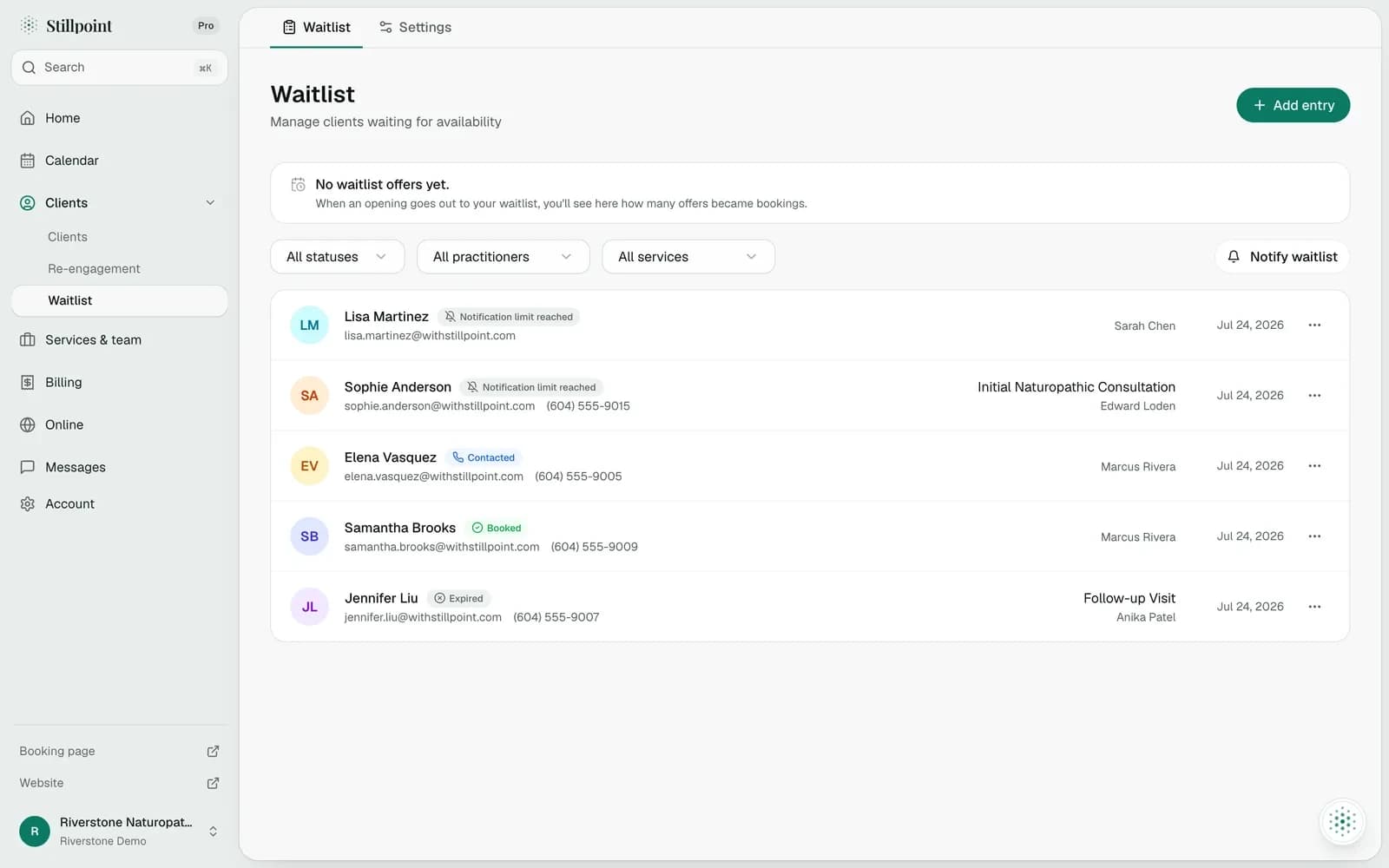This screenshot has width=1389, height=868.
Task: Open Messages in the sidebar
Action: [x=119, y=467]
